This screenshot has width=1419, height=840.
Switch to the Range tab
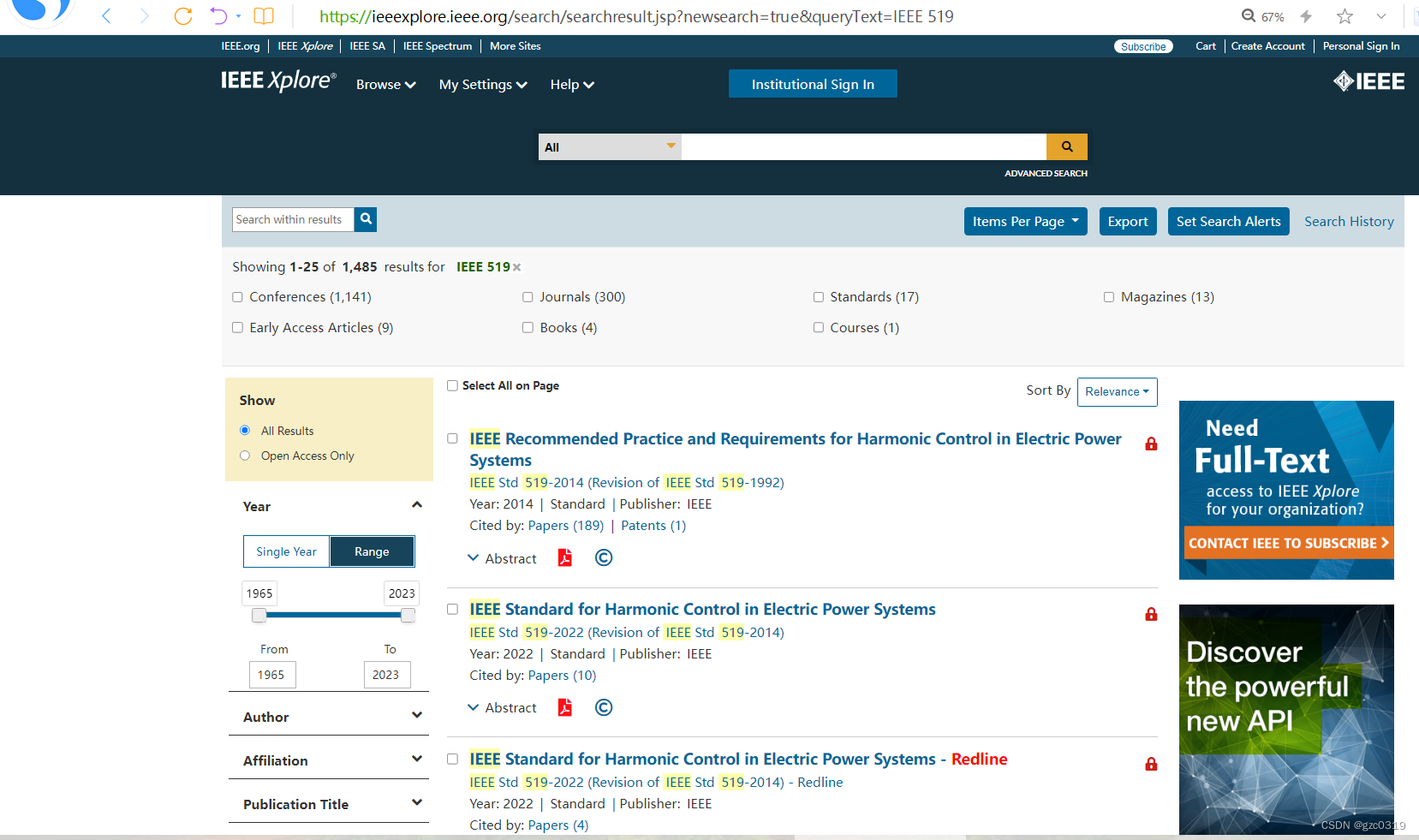pos(372,551)
